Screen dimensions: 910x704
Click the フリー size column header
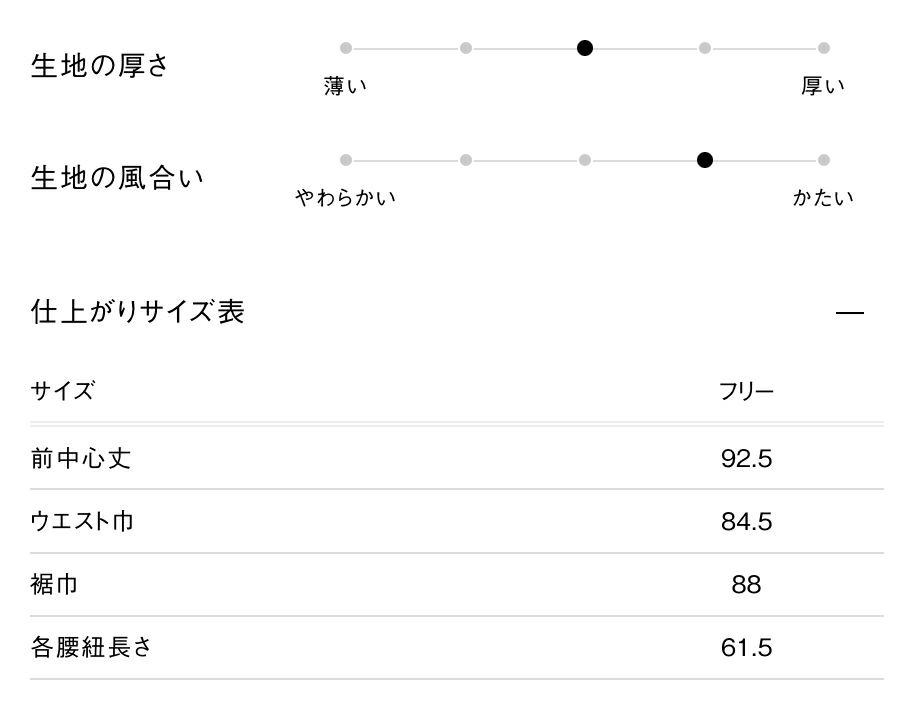click(x=746, y=391)
